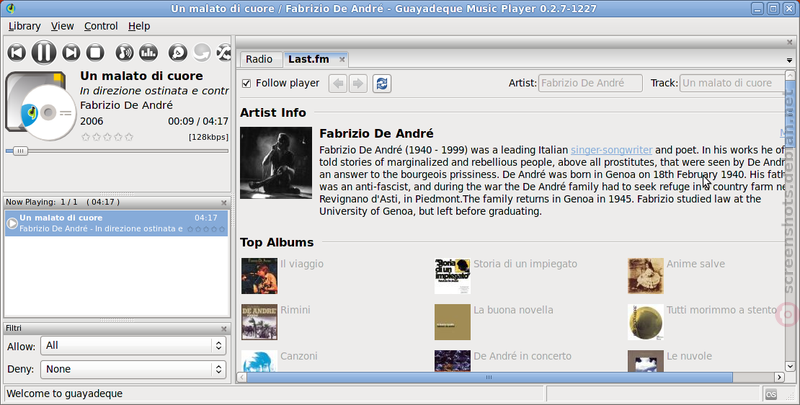Click the 00:09 / 04:17 time display
This screenshot has width=800, height=405.
[198, 121]
